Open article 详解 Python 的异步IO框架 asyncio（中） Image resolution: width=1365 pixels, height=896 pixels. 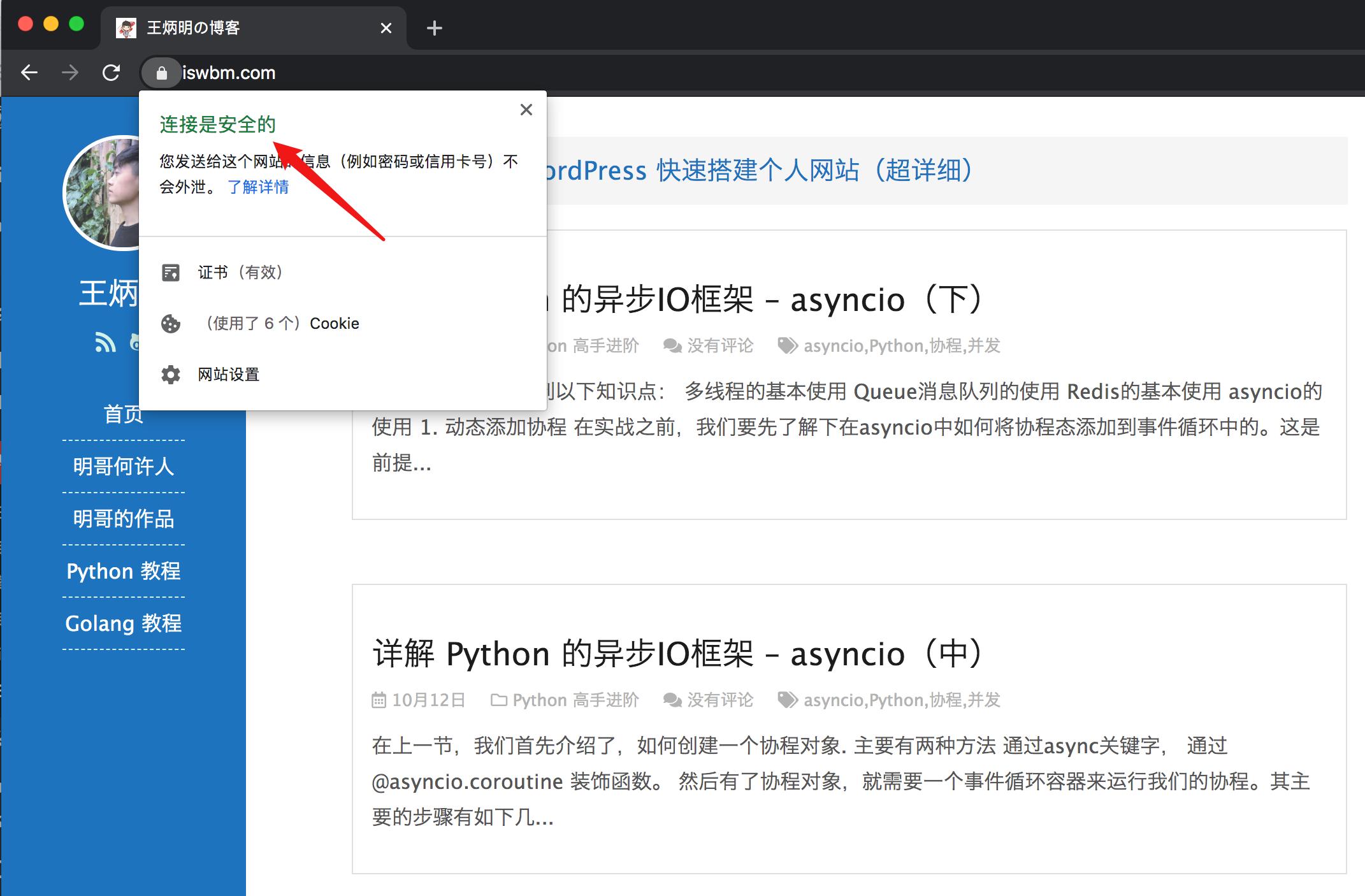click(x=678, y=654)
